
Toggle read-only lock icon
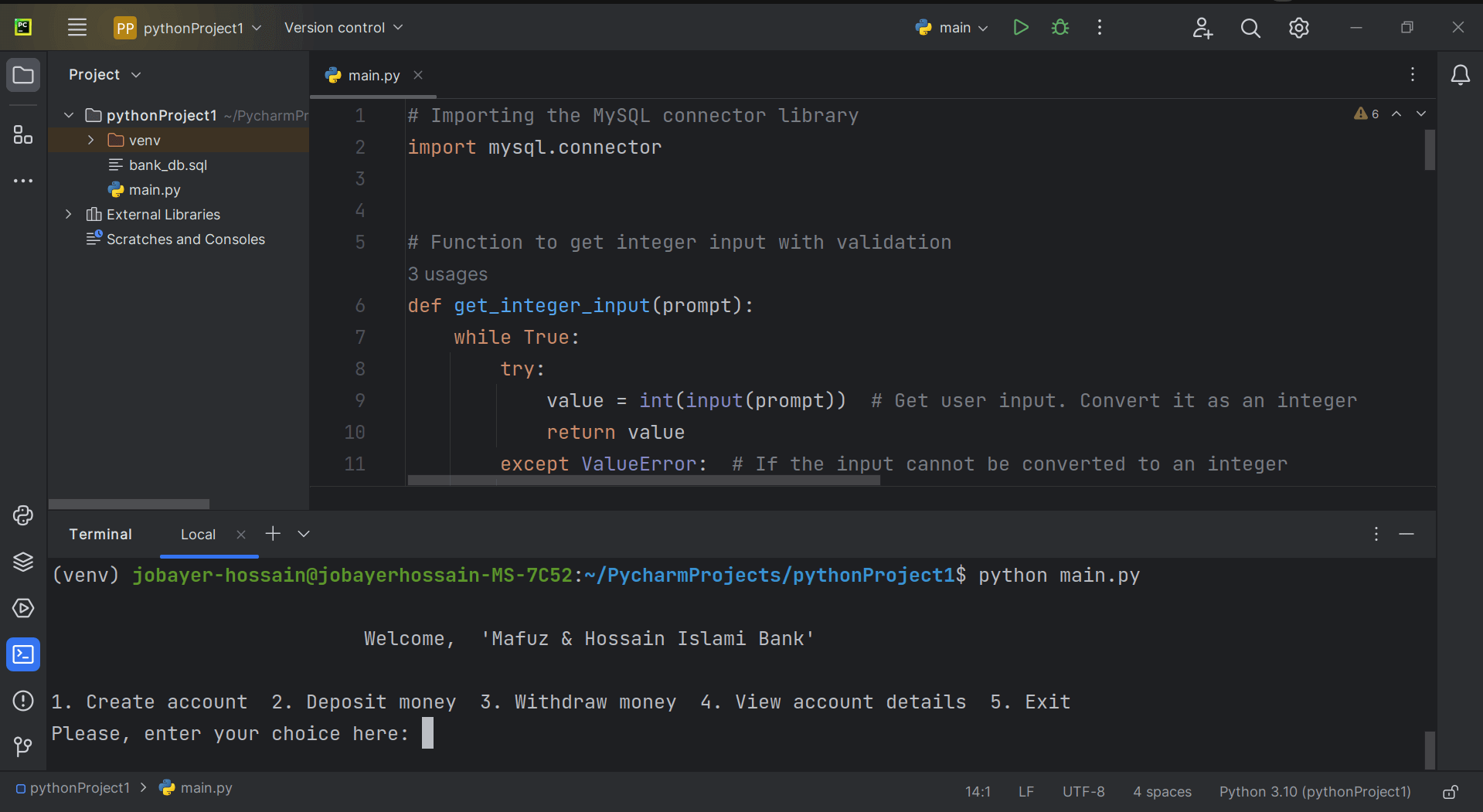pos(1451,792)
